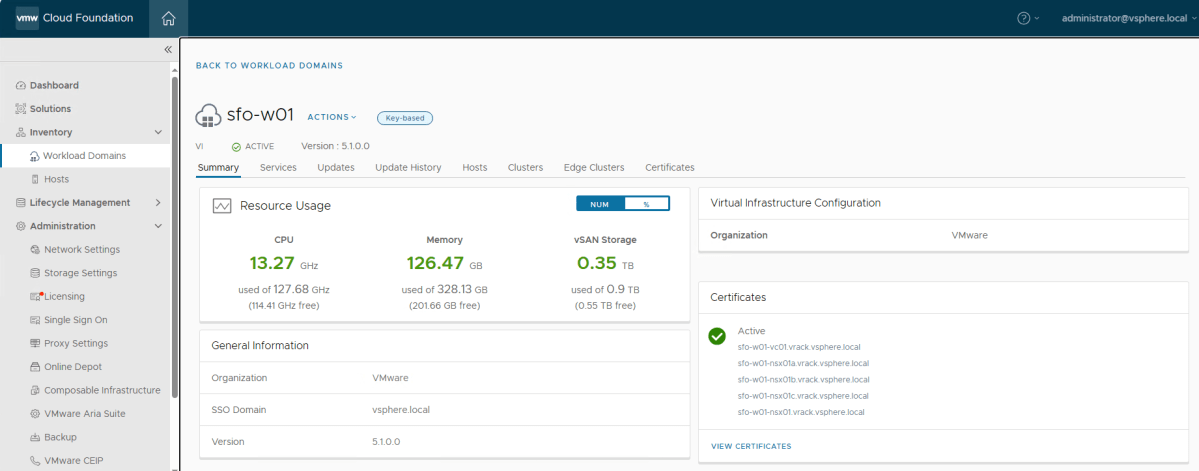1199x471 pixels.
Task: Open the Hosts tab
Action: pyautogui.click(x=475, y=167)
